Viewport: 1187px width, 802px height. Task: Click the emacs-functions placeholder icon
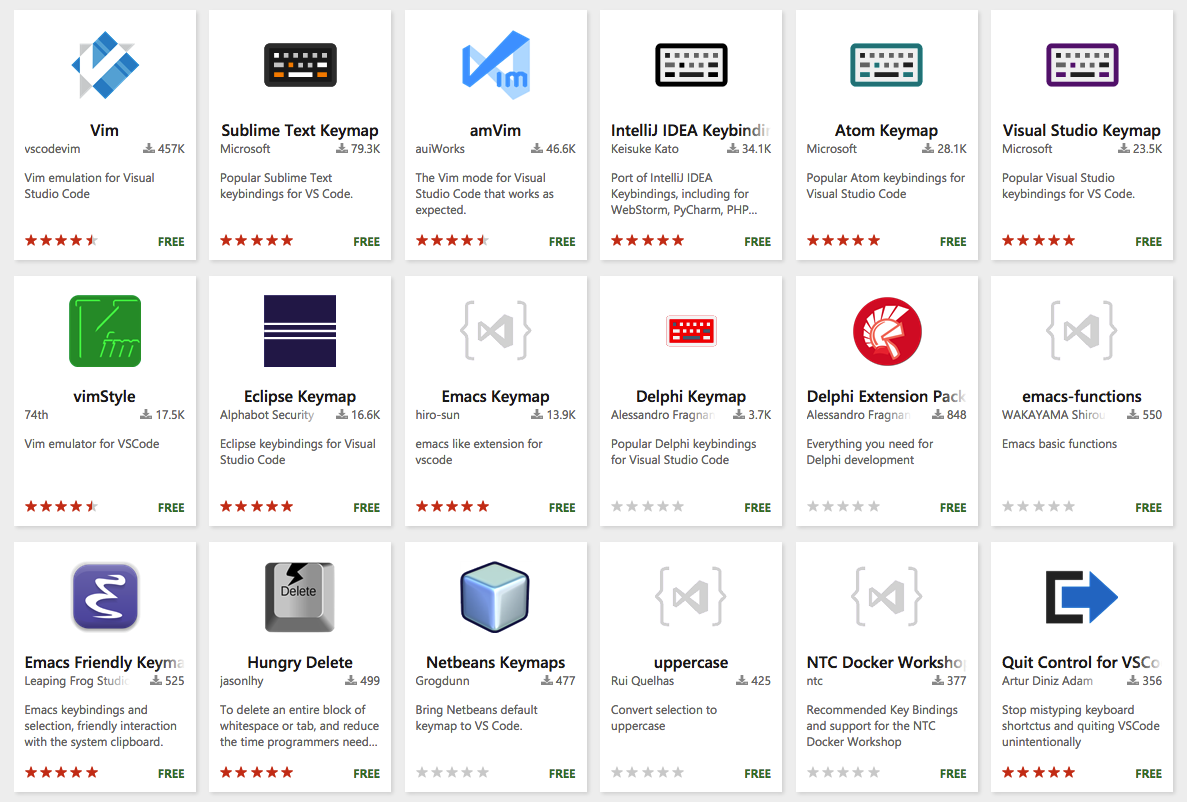pyautogui.click(x=1082, y=330)
